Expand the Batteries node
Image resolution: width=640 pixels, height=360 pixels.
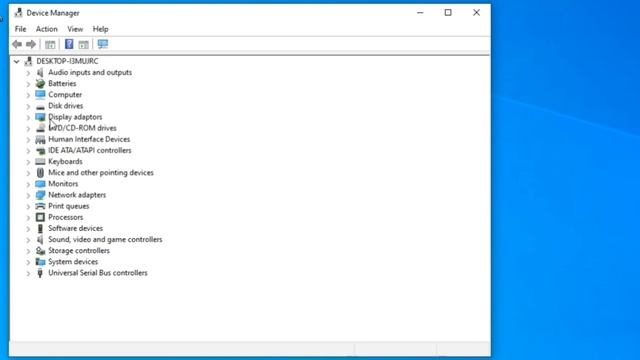click(28, 84)
